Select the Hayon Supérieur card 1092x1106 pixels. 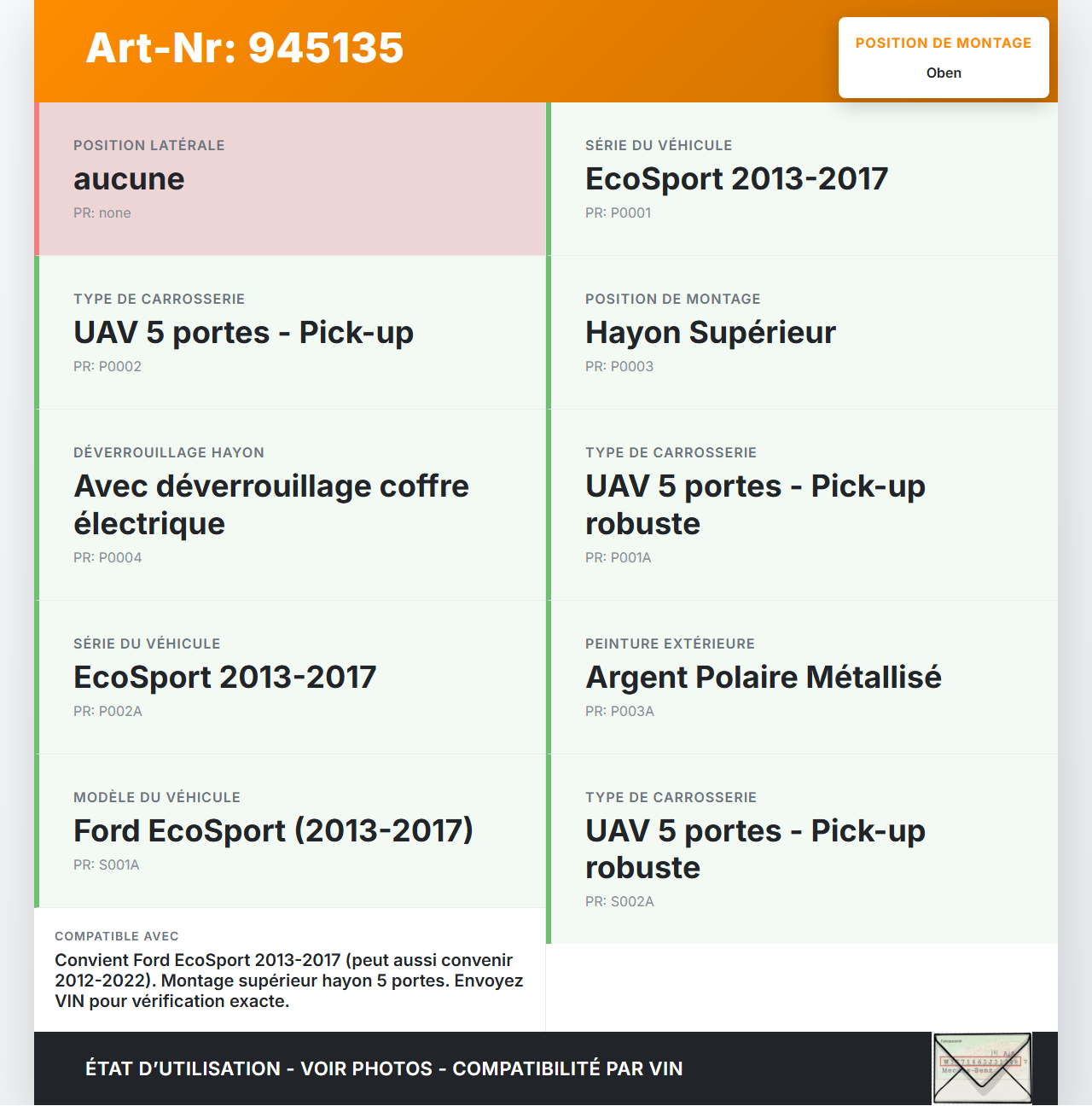click(x=804, y=333)
